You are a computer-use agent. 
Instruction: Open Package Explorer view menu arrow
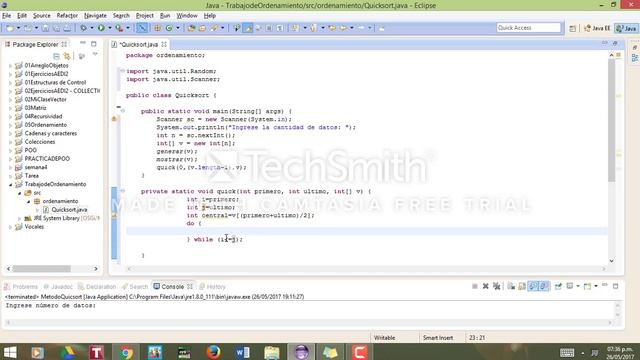click(95, 54)
